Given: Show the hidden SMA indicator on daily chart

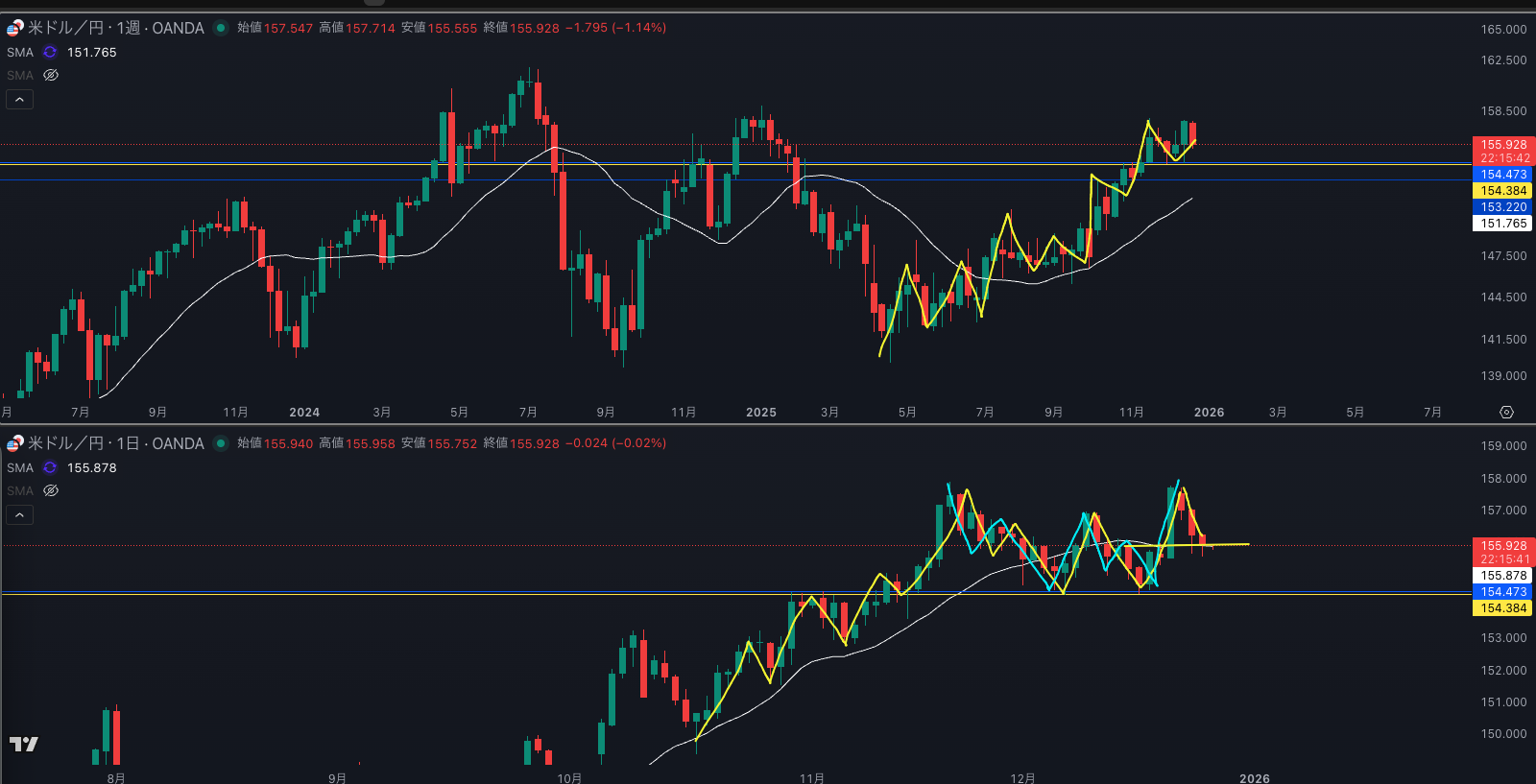Looking at the screenshot, I should click(51, 490).
